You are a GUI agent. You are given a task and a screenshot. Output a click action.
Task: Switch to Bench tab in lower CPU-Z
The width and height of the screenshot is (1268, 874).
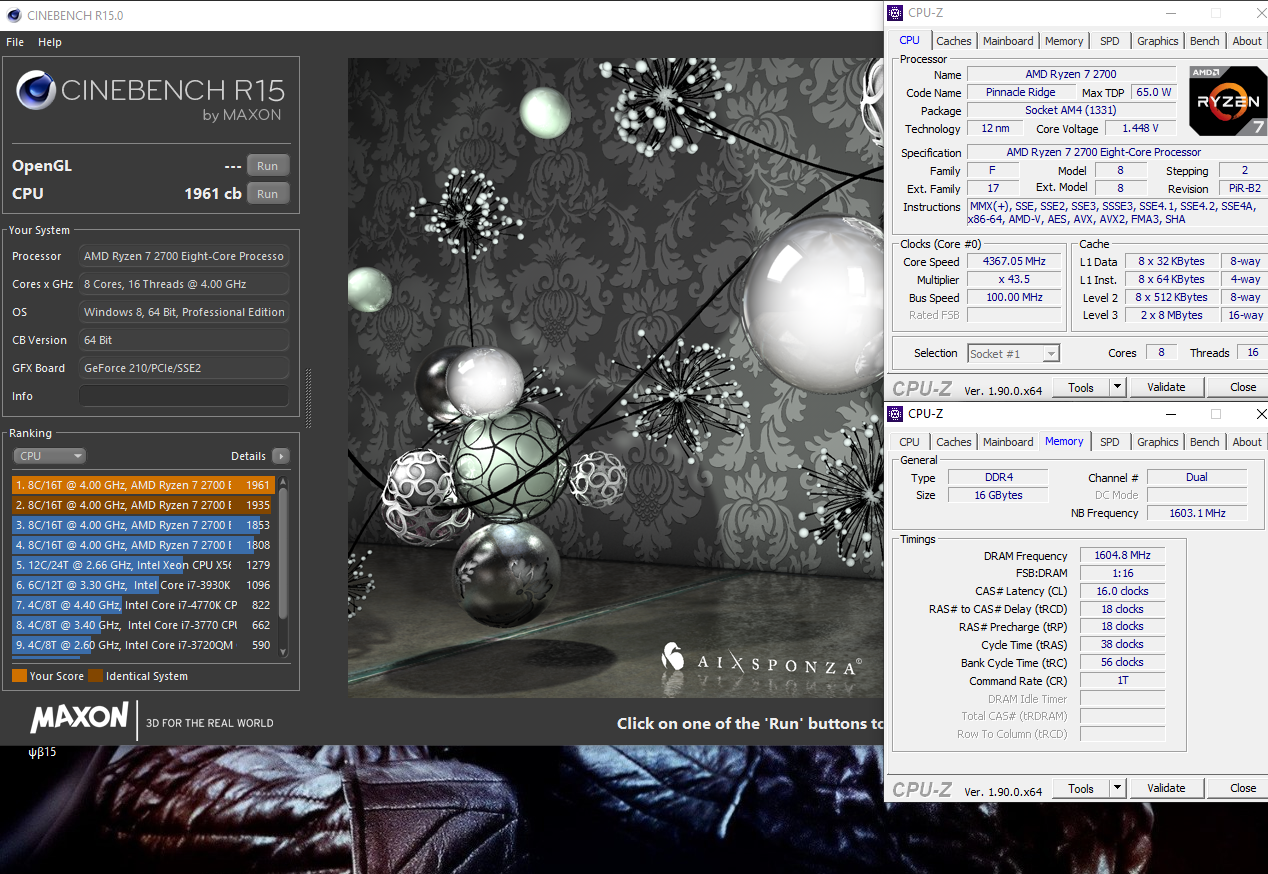pyautogui.click(x=1205, y=442)
